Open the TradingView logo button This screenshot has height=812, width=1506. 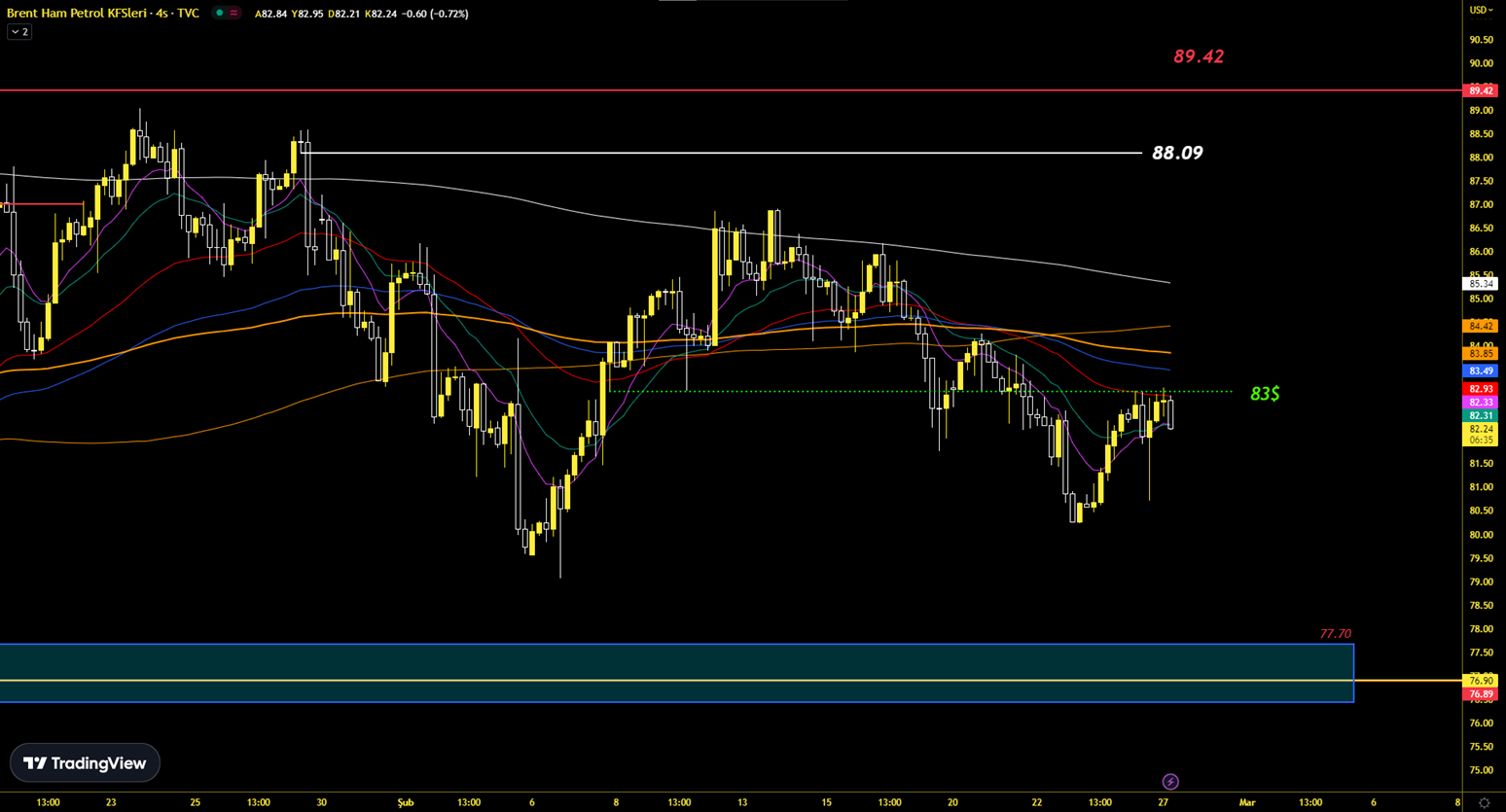click(x=85, y=763)
